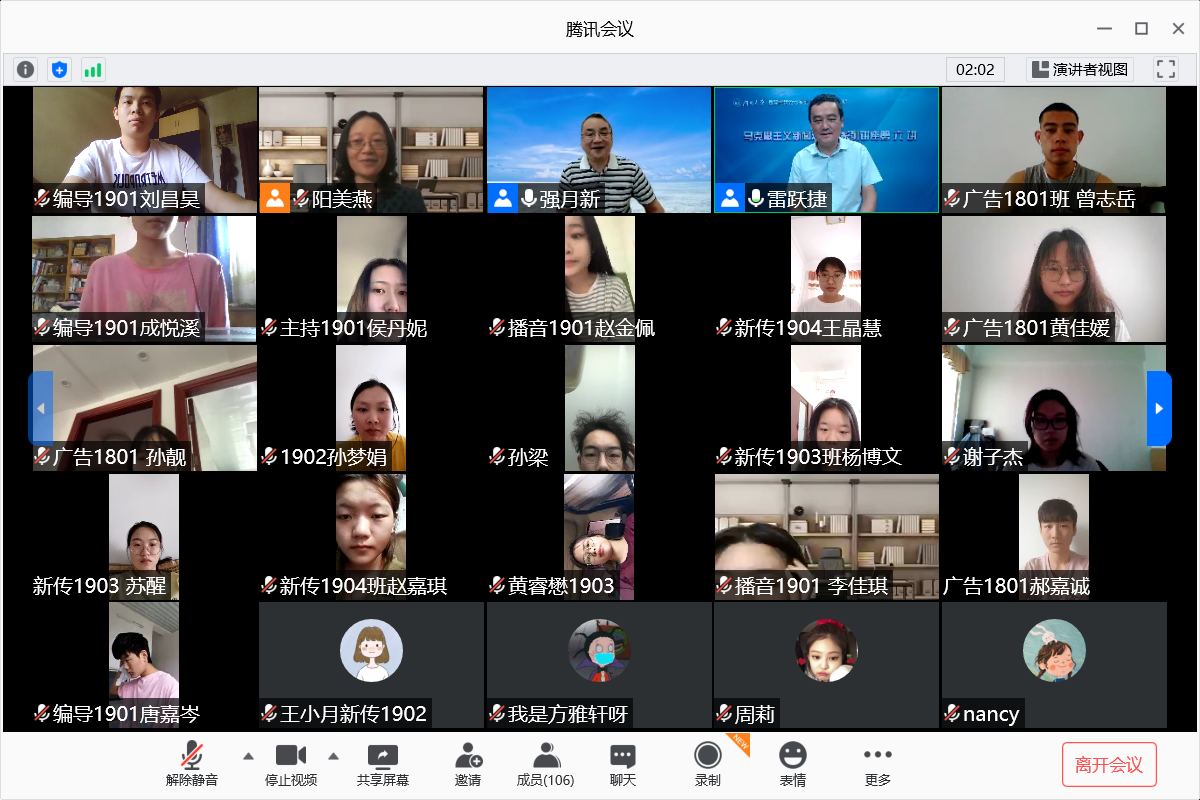
Task: Open the More (更多) menu
Action: point(878,765)
